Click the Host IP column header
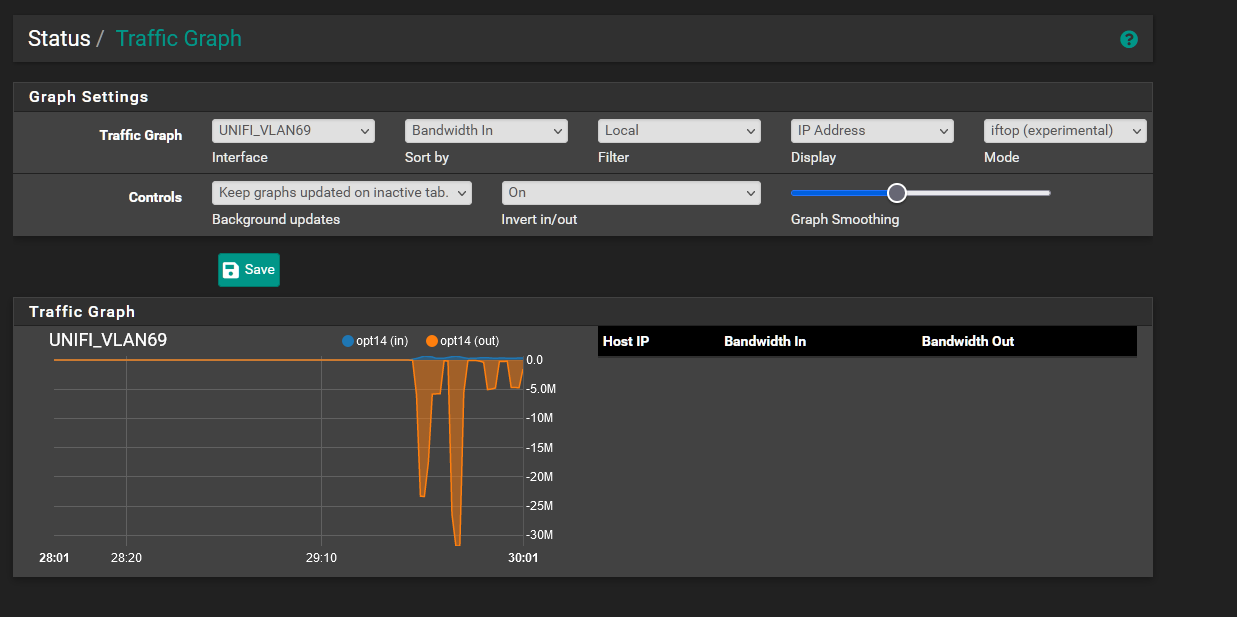 626,341
